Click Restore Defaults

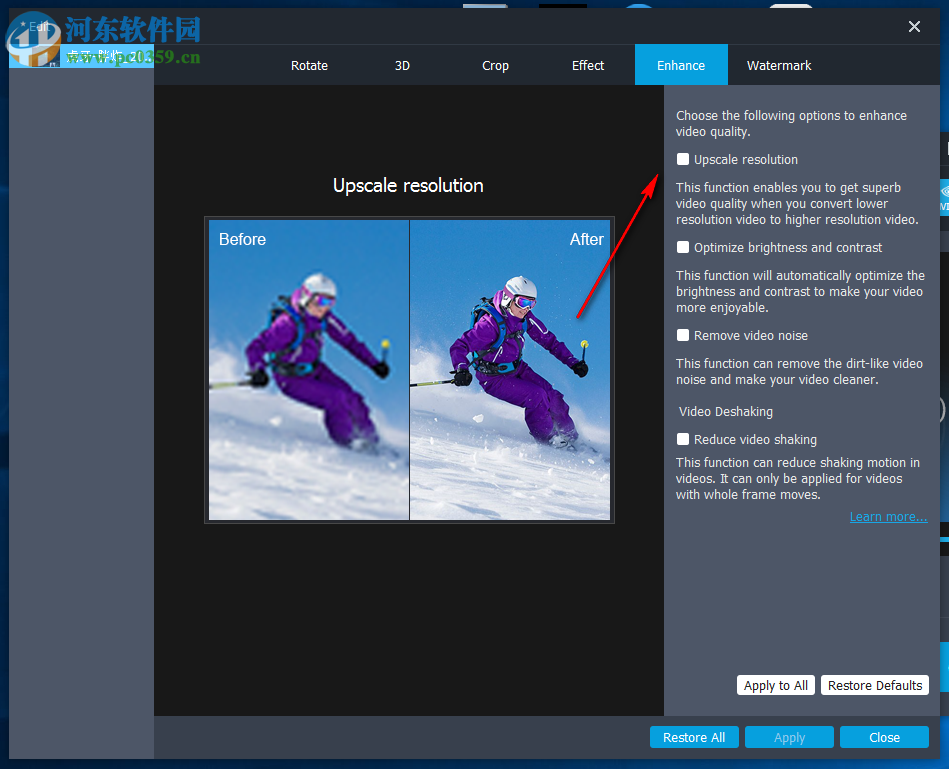tap(874, 685)
